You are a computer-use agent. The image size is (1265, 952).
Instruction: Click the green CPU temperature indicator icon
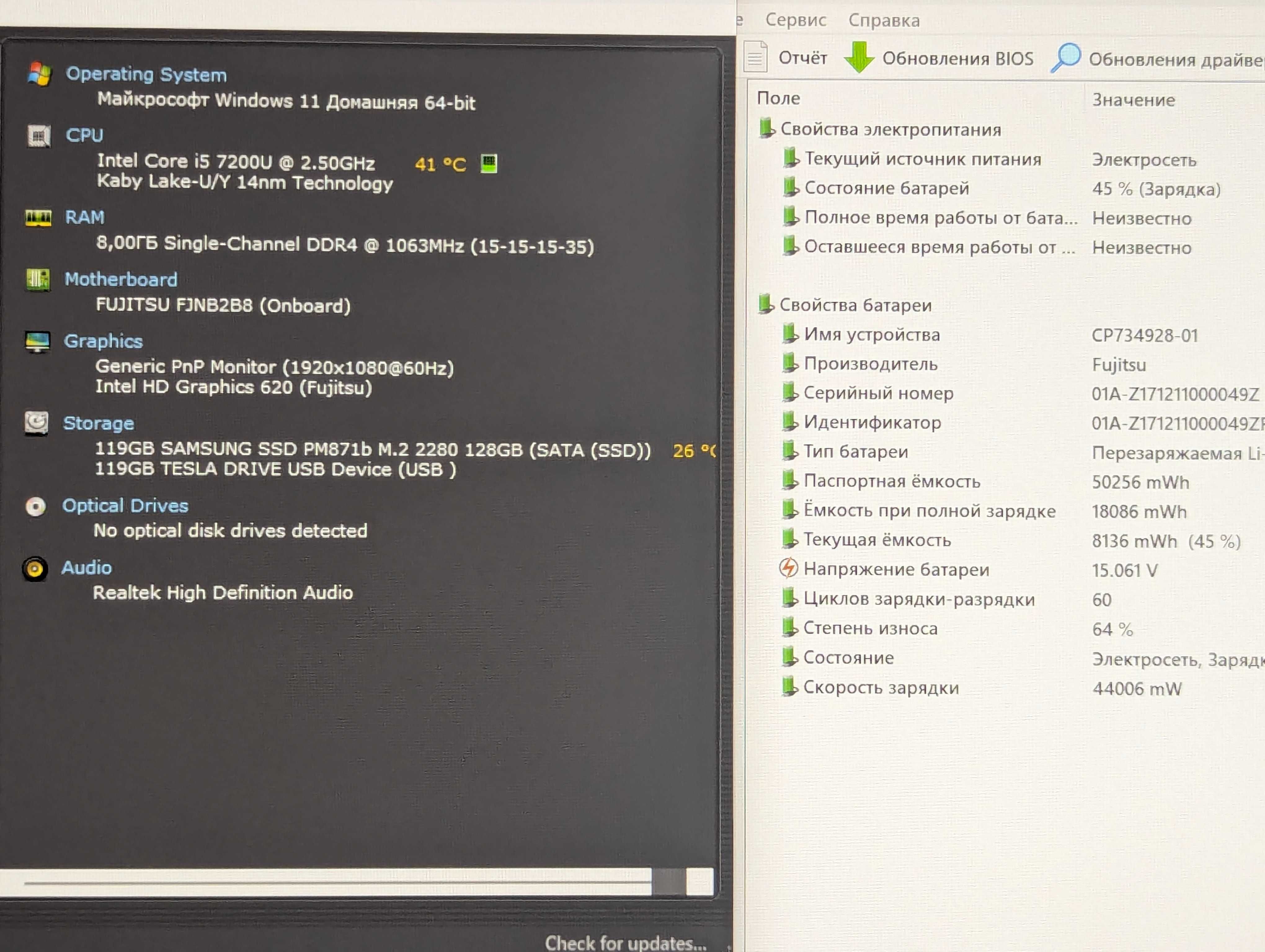(x=488, y=164)
